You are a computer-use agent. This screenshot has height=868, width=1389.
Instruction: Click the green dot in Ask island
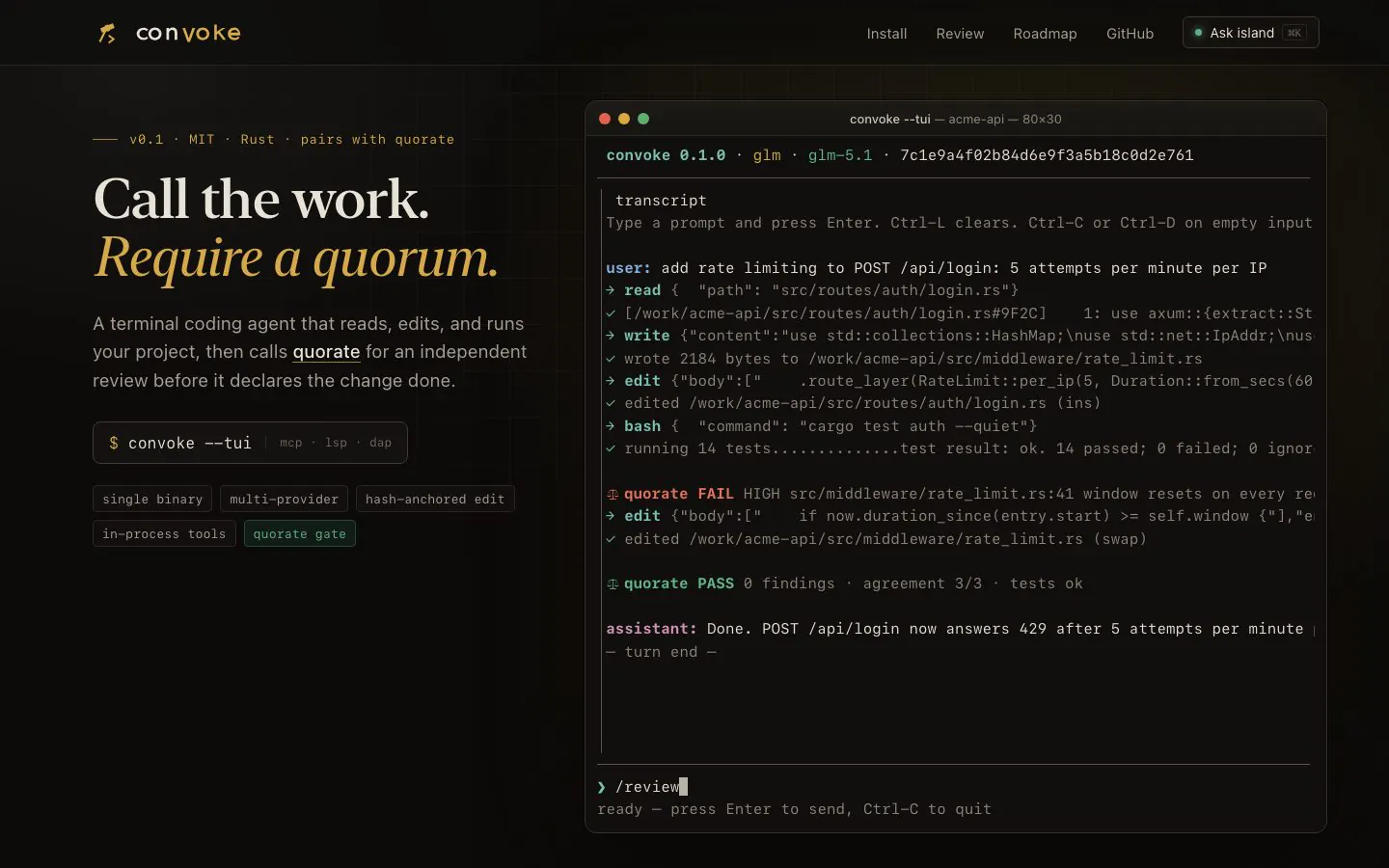click(1198, 33)
